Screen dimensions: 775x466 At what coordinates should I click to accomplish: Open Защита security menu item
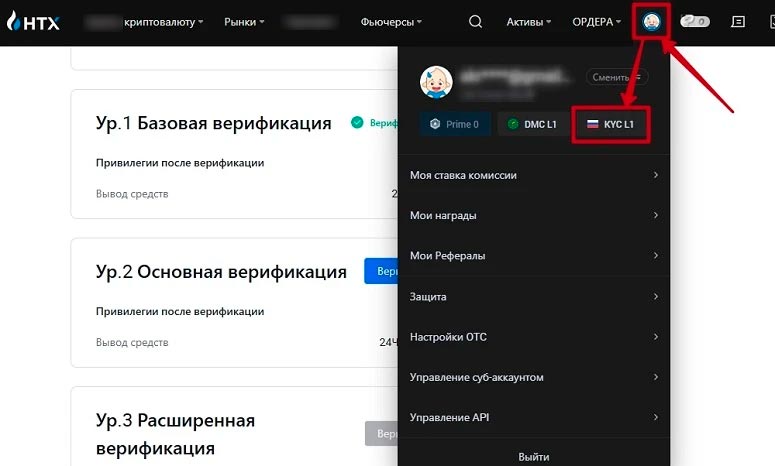pos(534,297)
